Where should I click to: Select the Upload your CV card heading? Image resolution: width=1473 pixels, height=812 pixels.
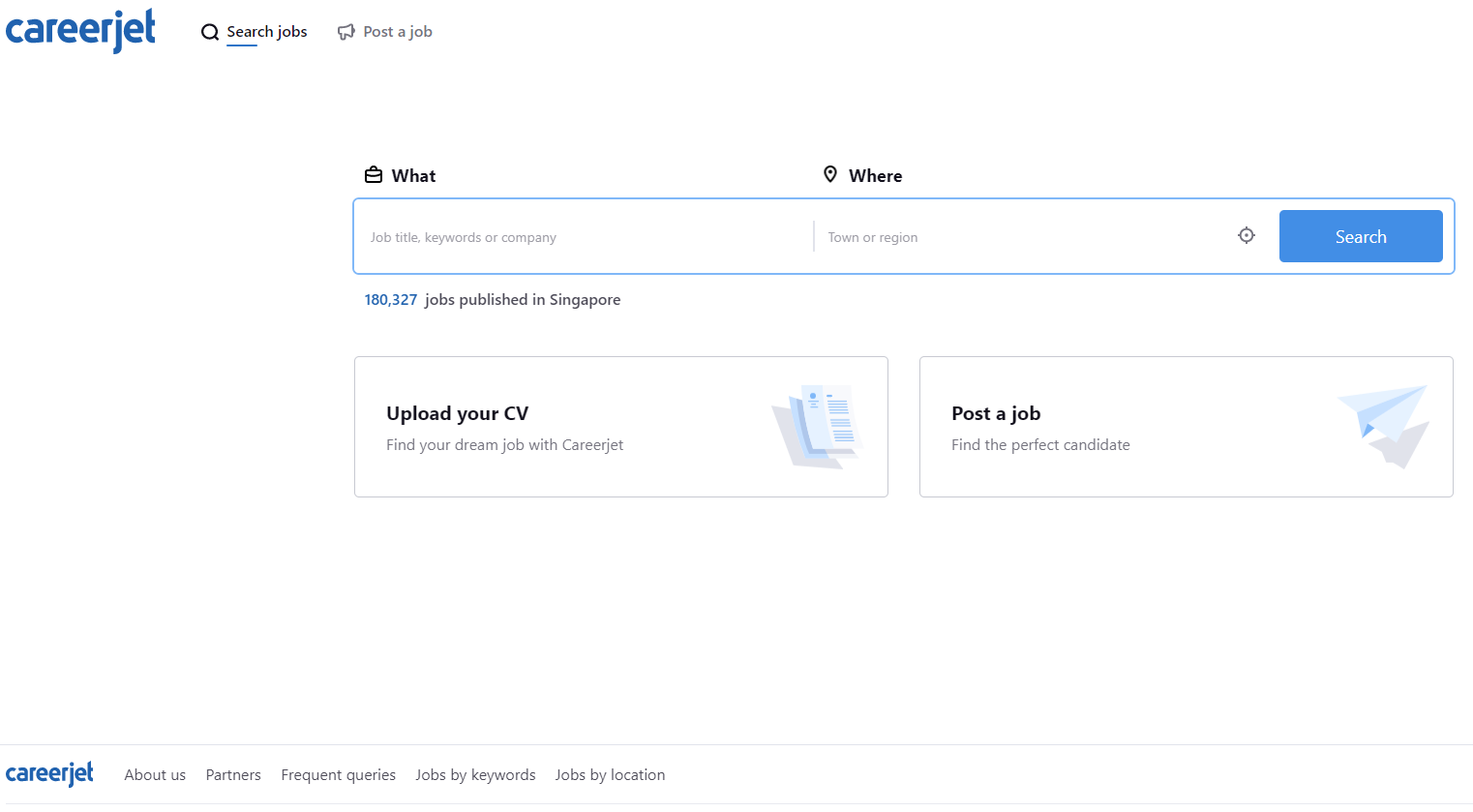(x=457, y=413)
